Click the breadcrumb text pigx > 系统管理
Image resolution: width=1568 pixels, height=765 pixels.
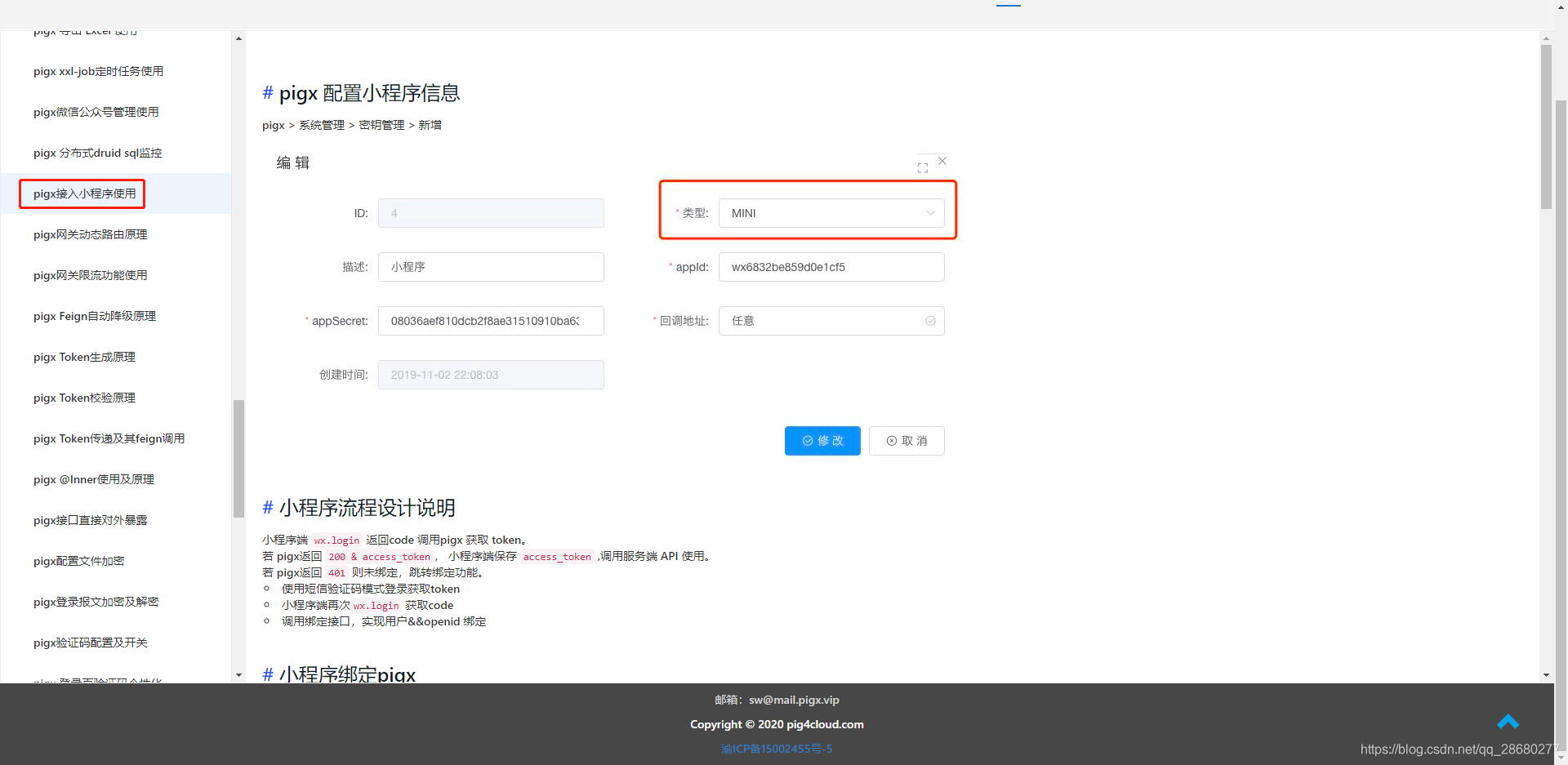(x=303, y=125)
